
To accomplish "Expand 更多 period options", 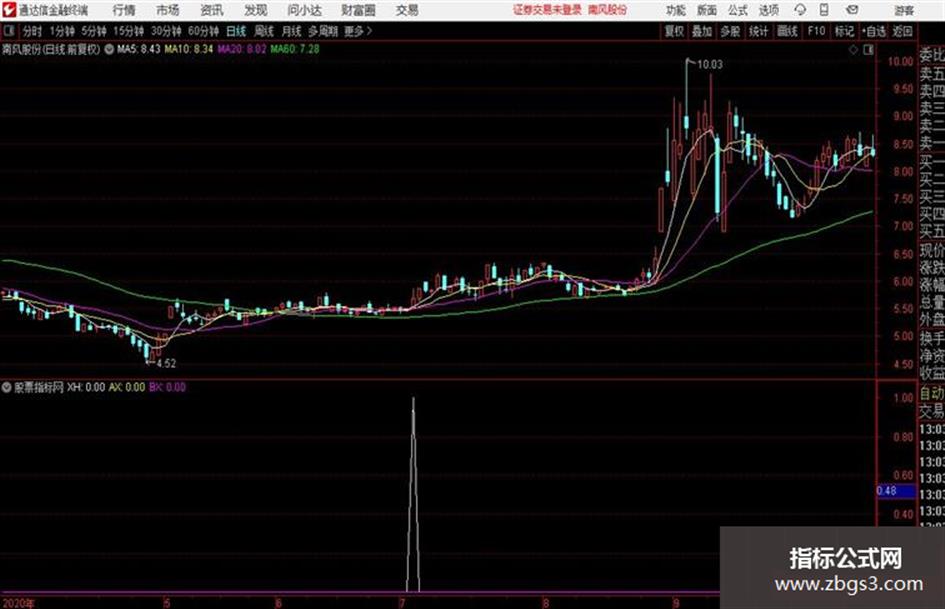I will (357, 31).
